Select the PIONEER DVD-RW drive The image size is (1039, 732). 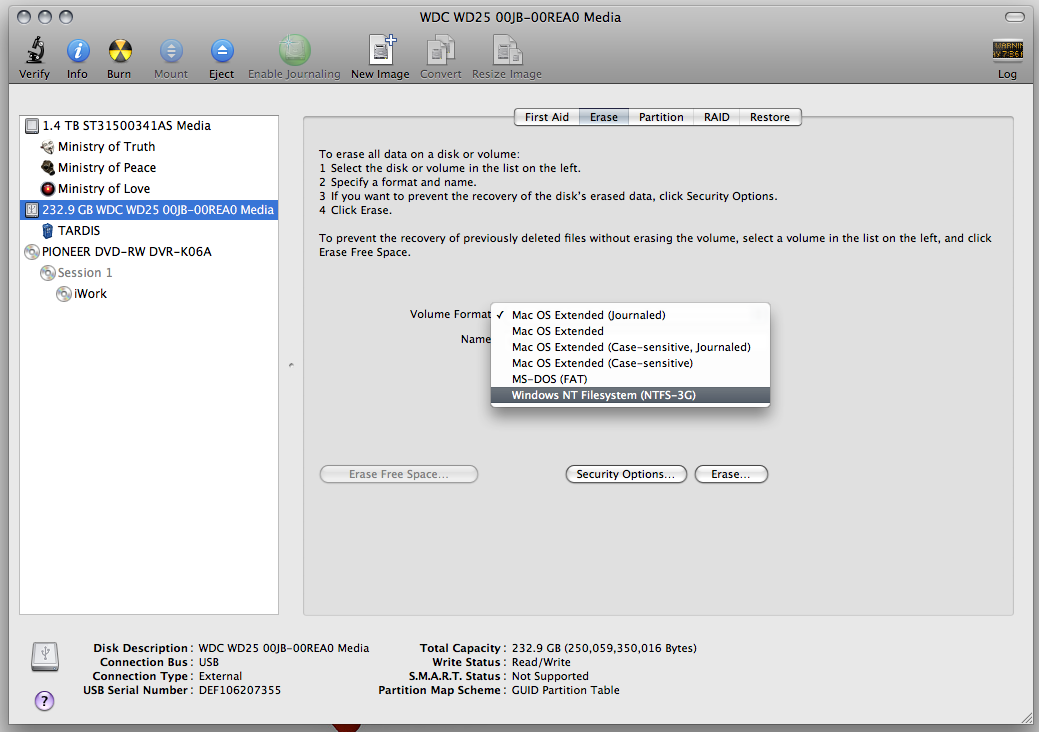[149, 252]
